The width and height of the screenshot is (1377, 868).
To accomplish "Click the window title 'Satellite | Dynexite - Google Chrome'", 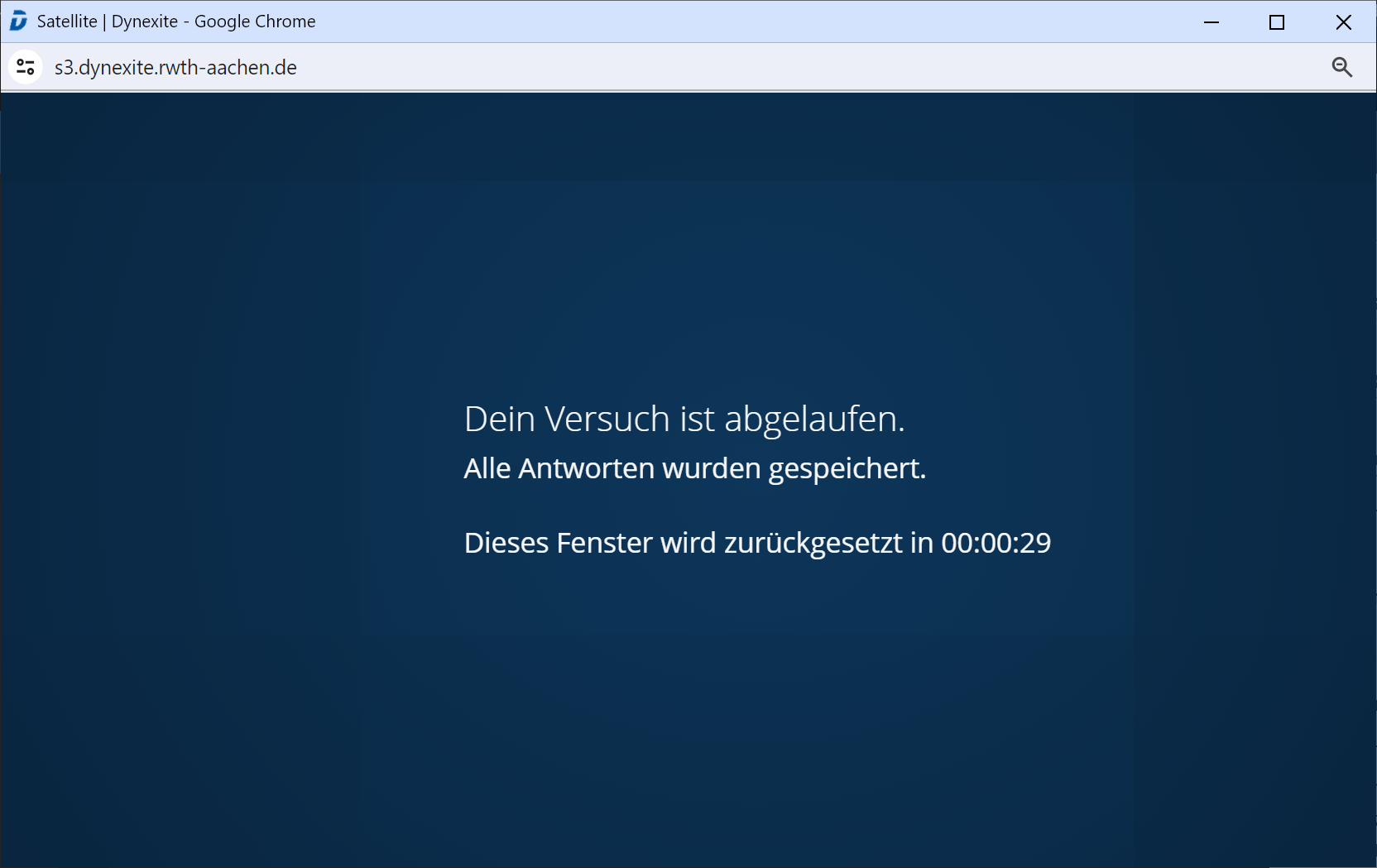I will 176,22.
